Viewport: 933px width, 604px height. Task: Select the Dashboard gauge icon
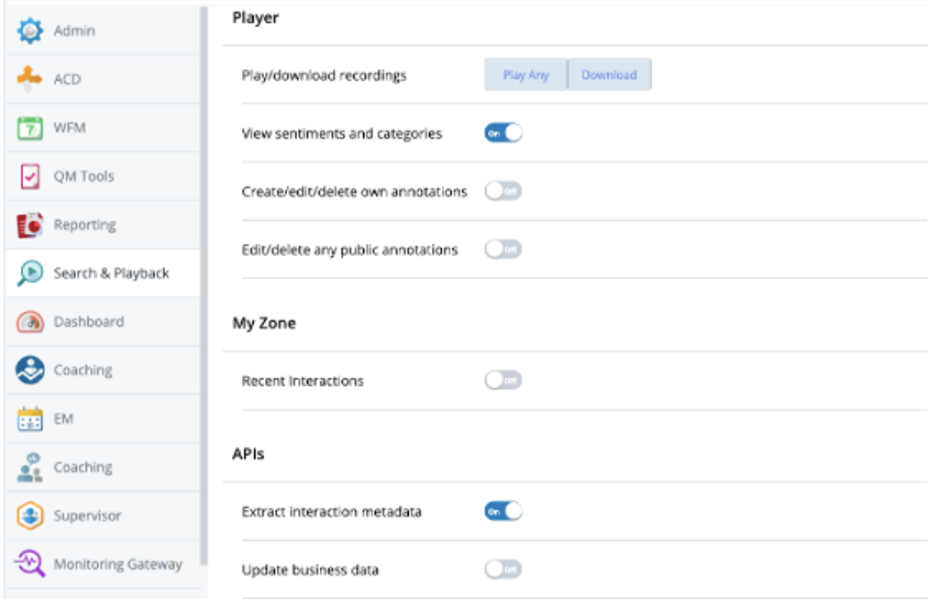[30, 322]
